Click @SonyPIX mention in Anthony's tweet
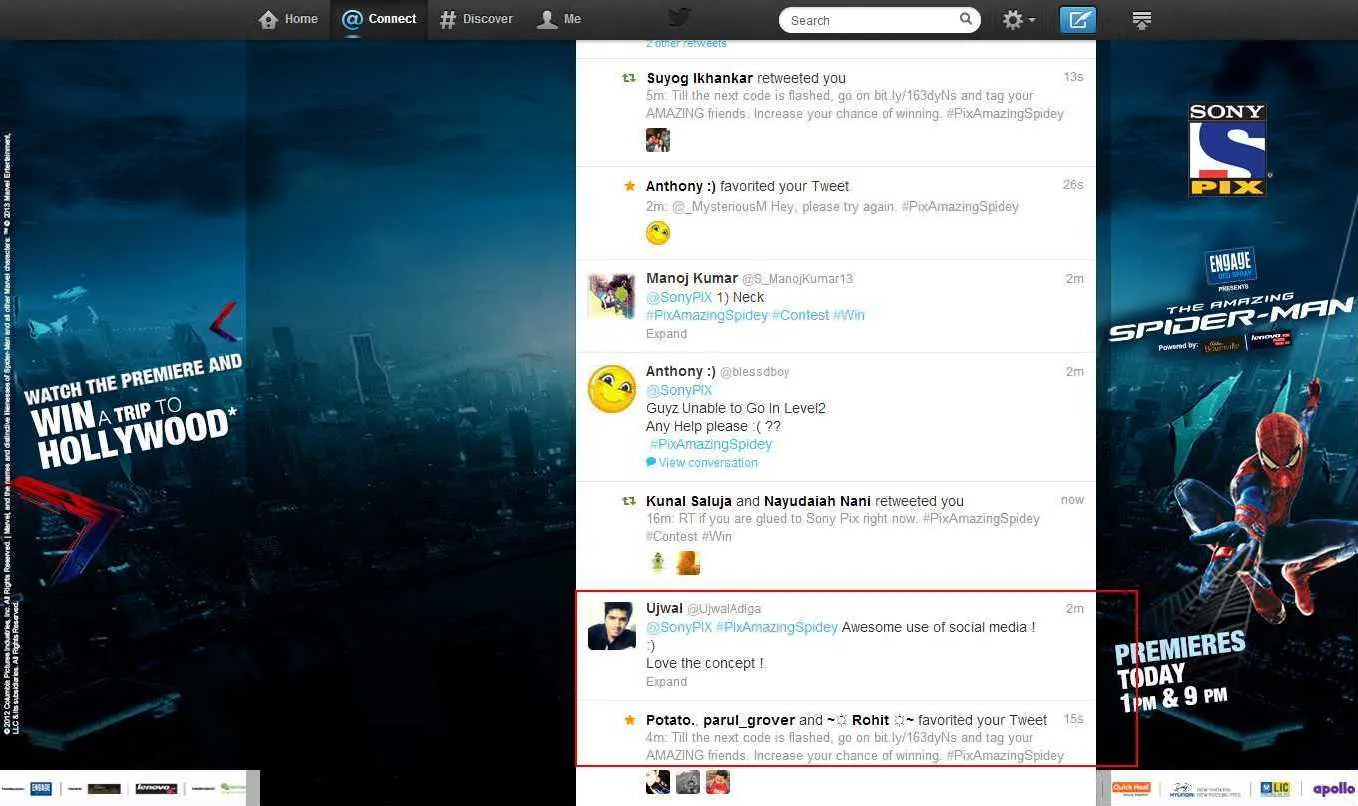This screenshot has height=806, width=1358. [679, 390]
